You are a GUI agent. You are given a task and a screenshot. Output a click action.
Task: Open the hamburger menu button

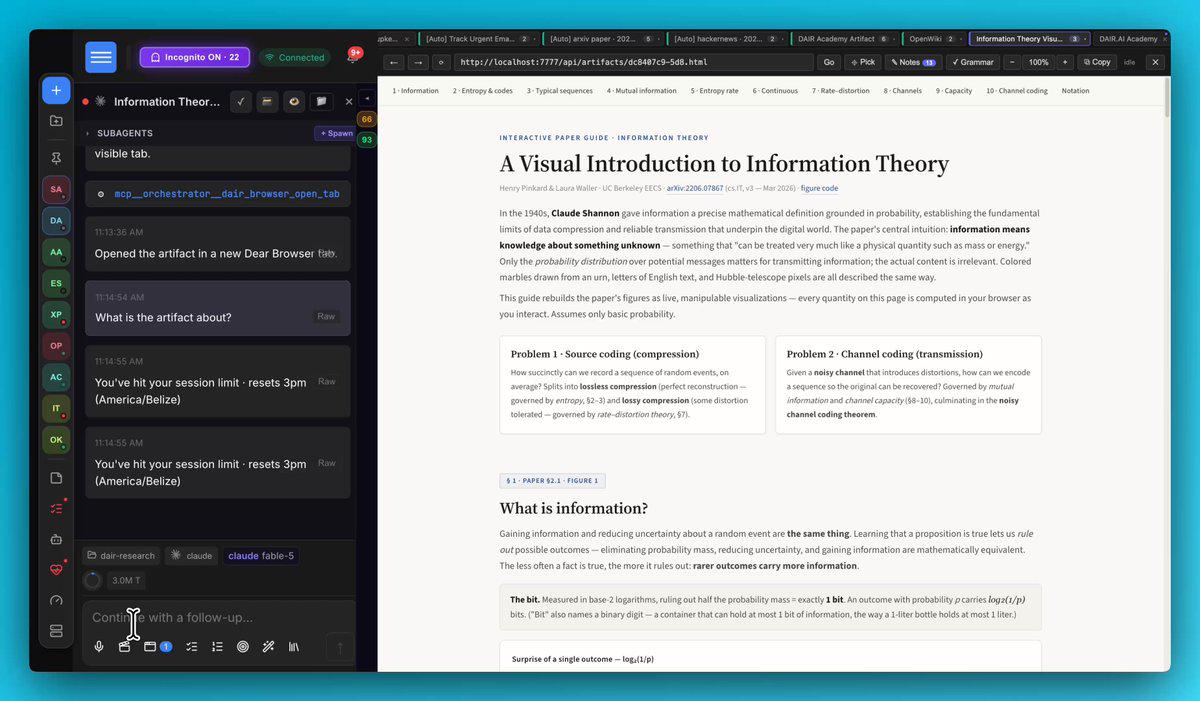click(x=101, y=57)
